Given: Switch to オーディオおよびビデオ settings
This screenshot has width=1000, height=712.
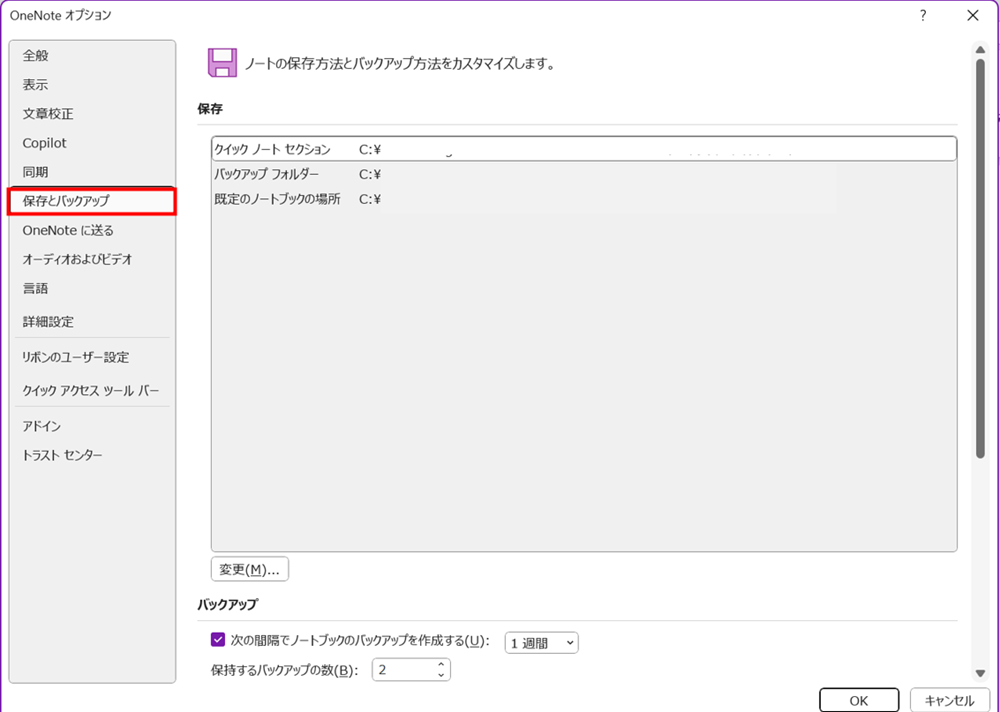Looking at the screenshot, I should point(92,260).
